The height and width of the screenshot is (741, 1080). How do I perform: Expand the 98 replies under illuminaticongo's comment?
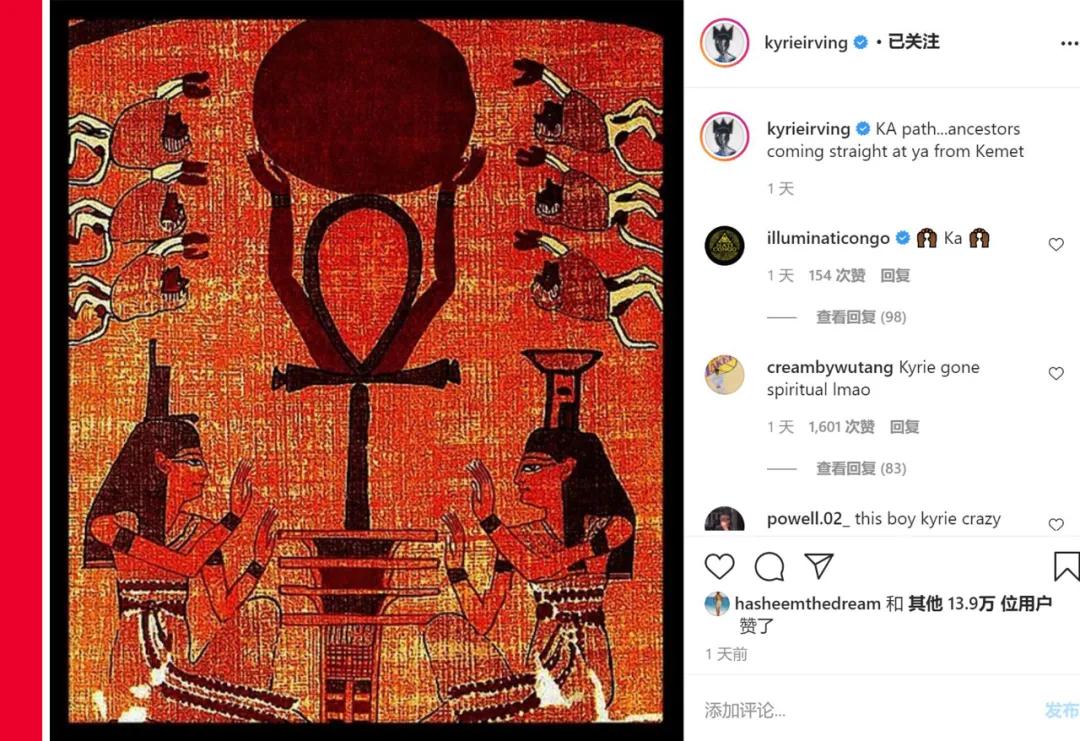(861, 317)
